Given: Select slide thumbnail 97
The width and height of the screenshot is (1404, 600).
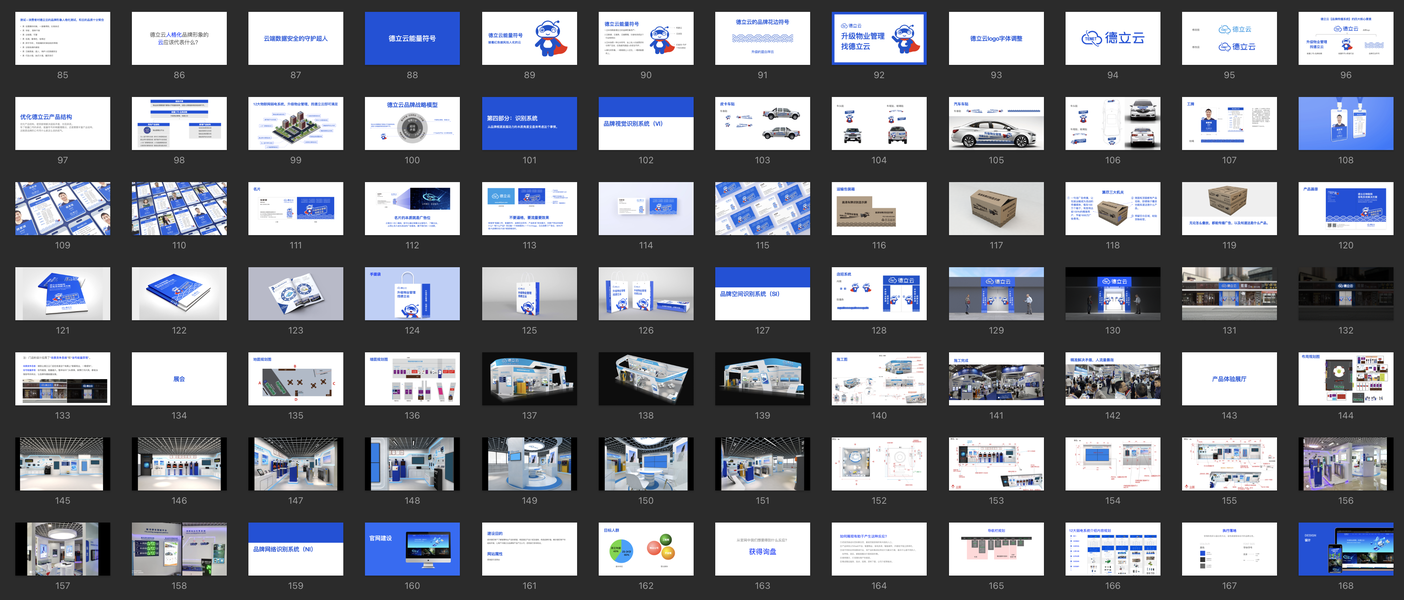Looking at the screenshot, I should [x=63, y=124].
